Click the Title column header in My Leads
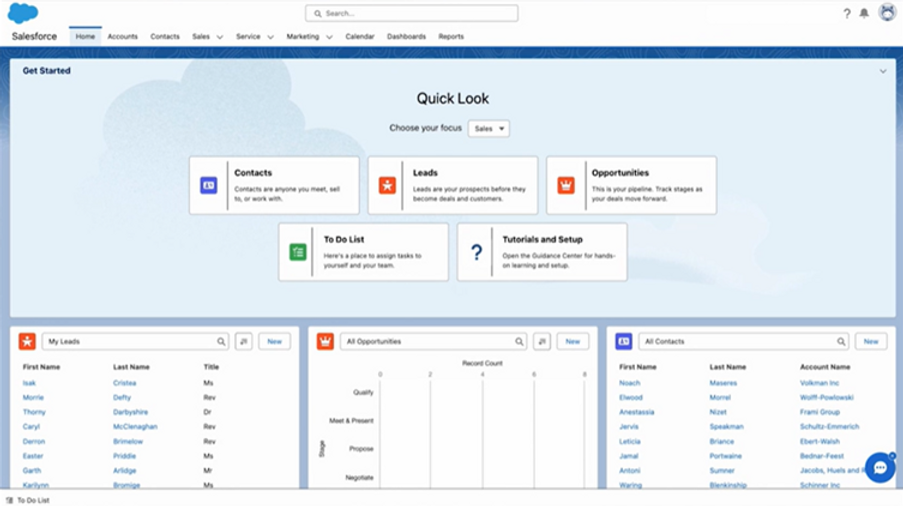Screen dimensions: 903x506 (211, 367)
